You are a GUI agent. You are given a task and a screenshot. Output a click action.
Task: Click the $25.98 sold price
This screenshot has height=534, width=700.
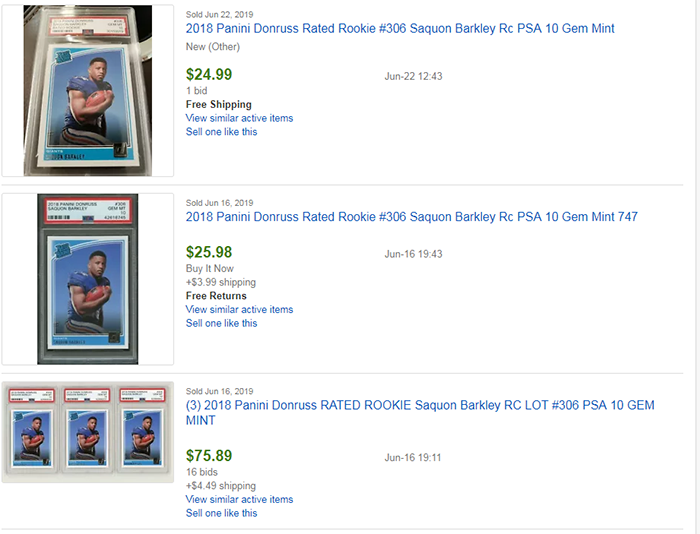[x=209, y=252]
